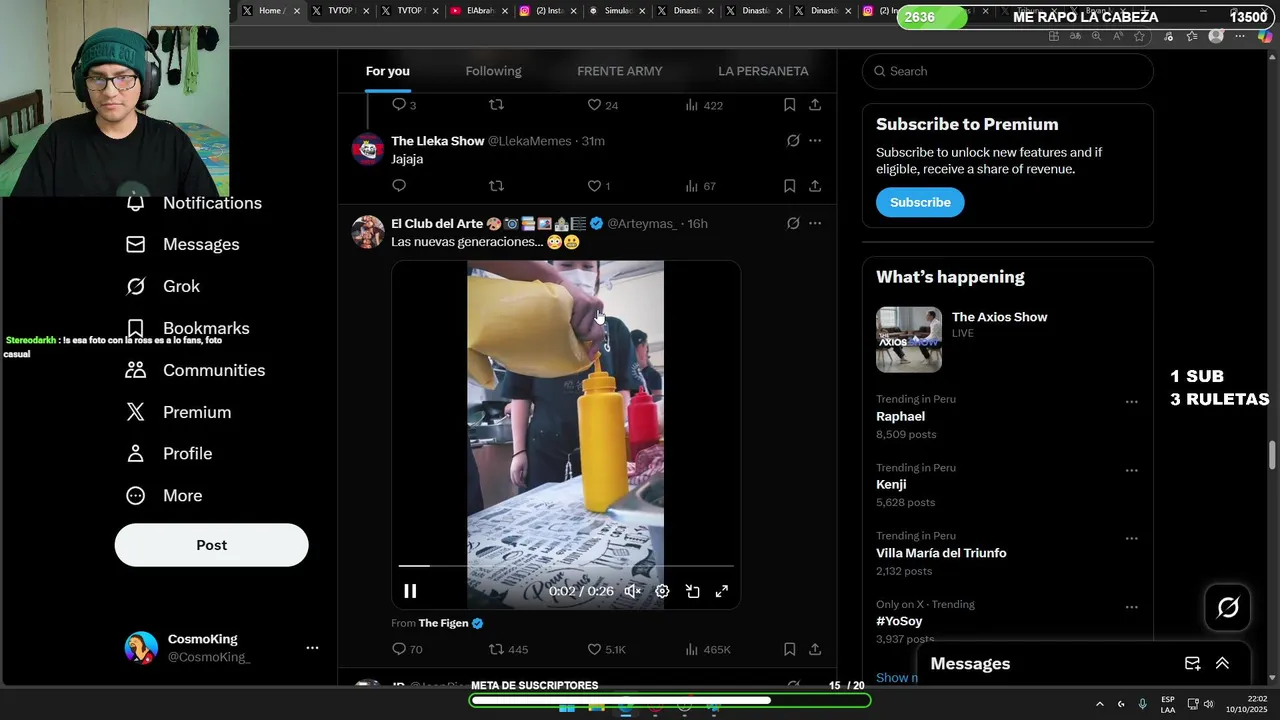Go to Communities in the sidebar
This screenshot has width=1280, height=720.
point(195,370)
